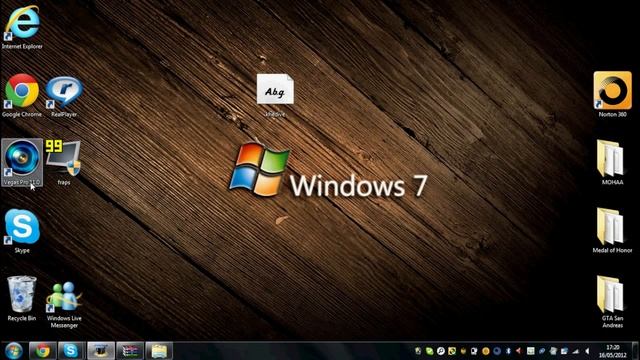Click the speaker volume tray icon
The height and width of the screenshot is (360, 640).
pyautogui.click(x=587, y=351)
